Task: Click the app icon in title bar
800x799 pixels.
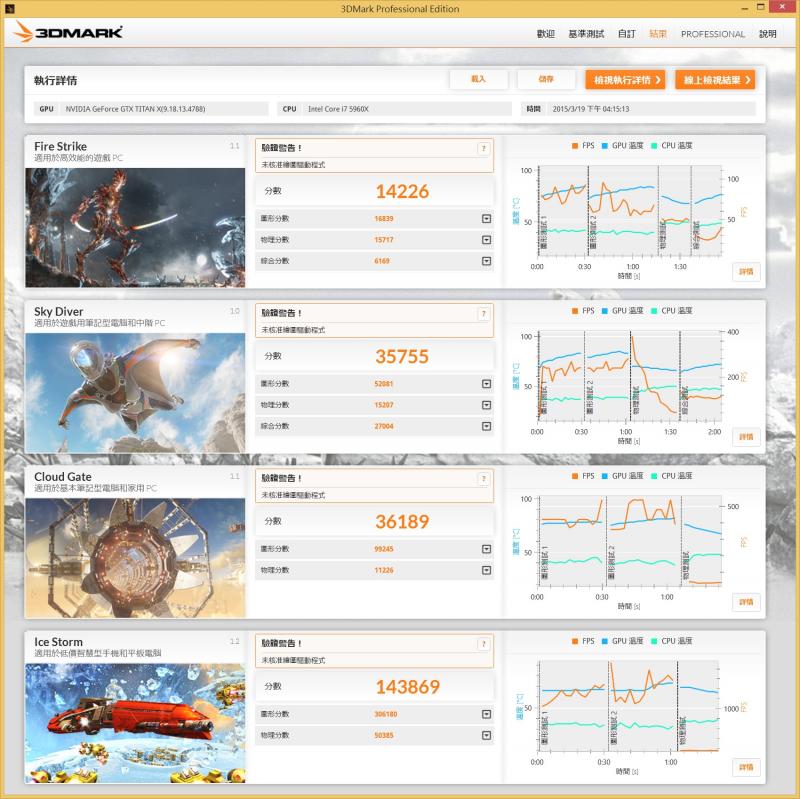Action: point(9,9)
